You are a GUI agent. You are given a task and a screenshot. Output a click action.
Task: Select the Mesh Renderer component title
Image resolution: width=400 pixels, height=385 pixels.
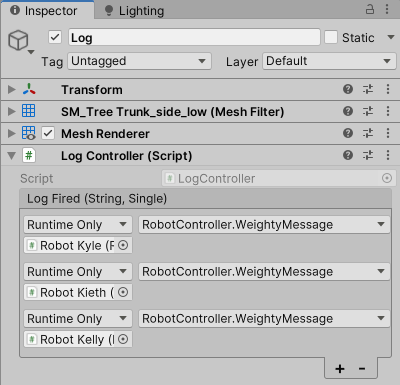[x=105, y=134]
